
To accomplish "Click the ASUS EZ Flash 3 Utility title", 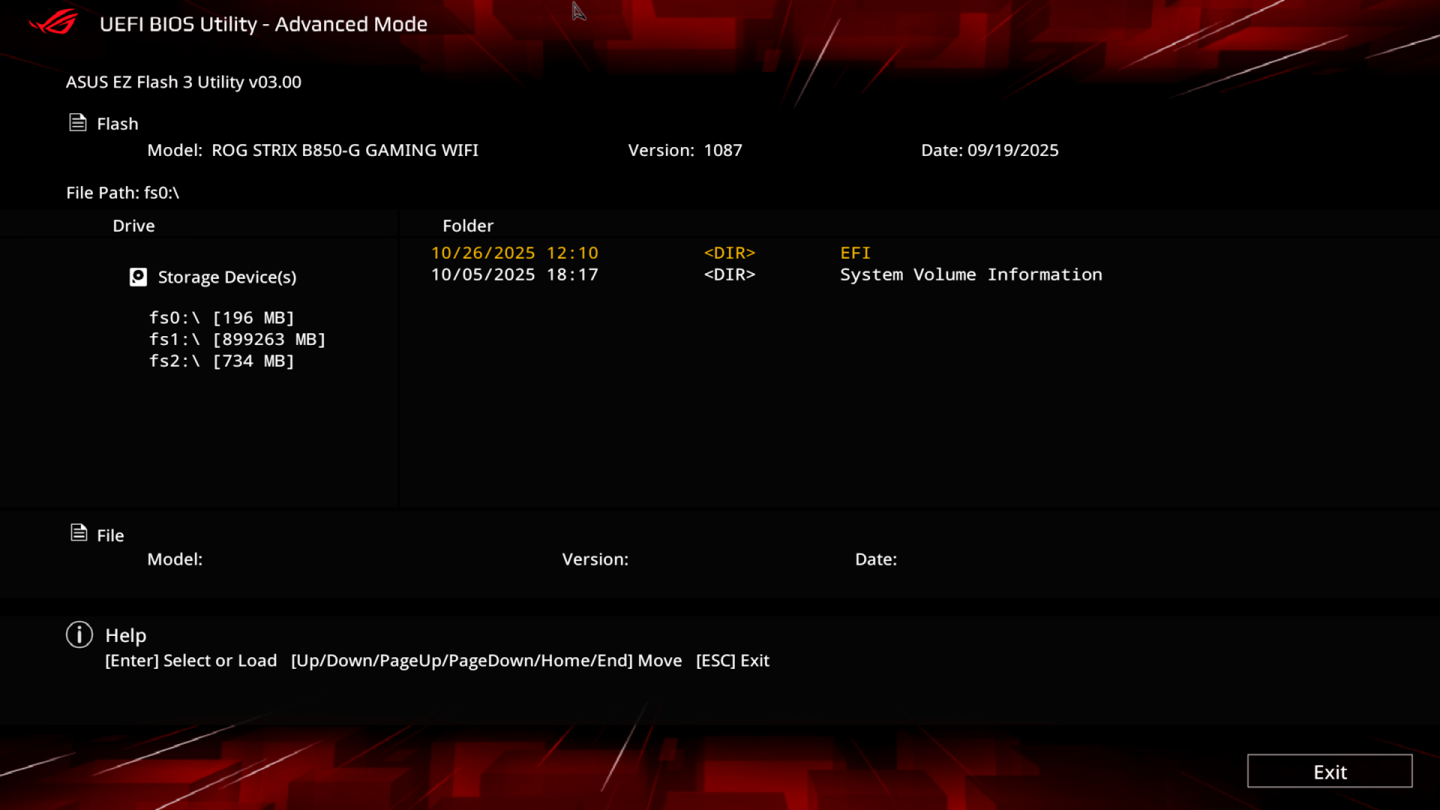I will point(184,82).
